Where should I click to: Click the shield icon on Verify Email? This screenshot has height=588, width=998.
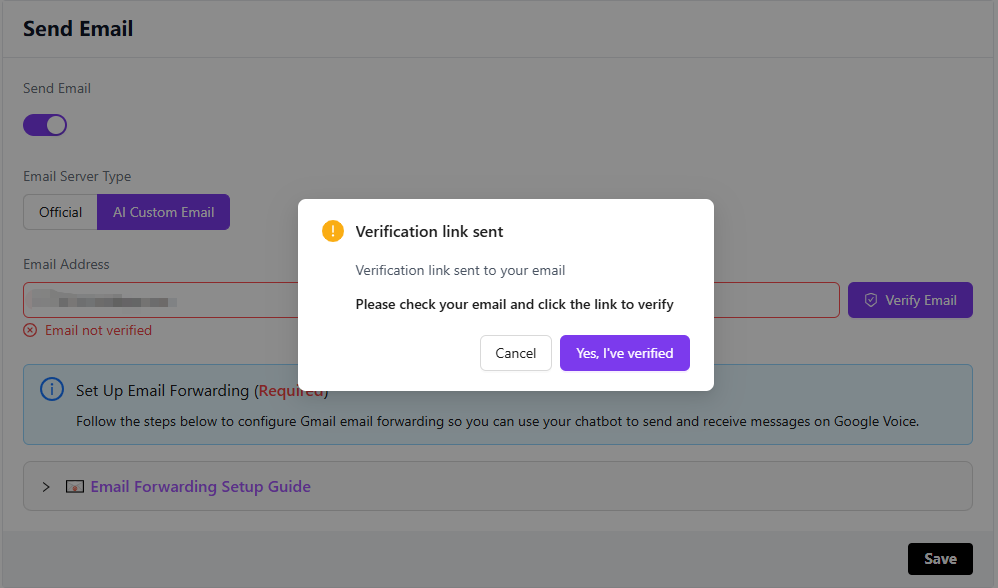[871, 300]
